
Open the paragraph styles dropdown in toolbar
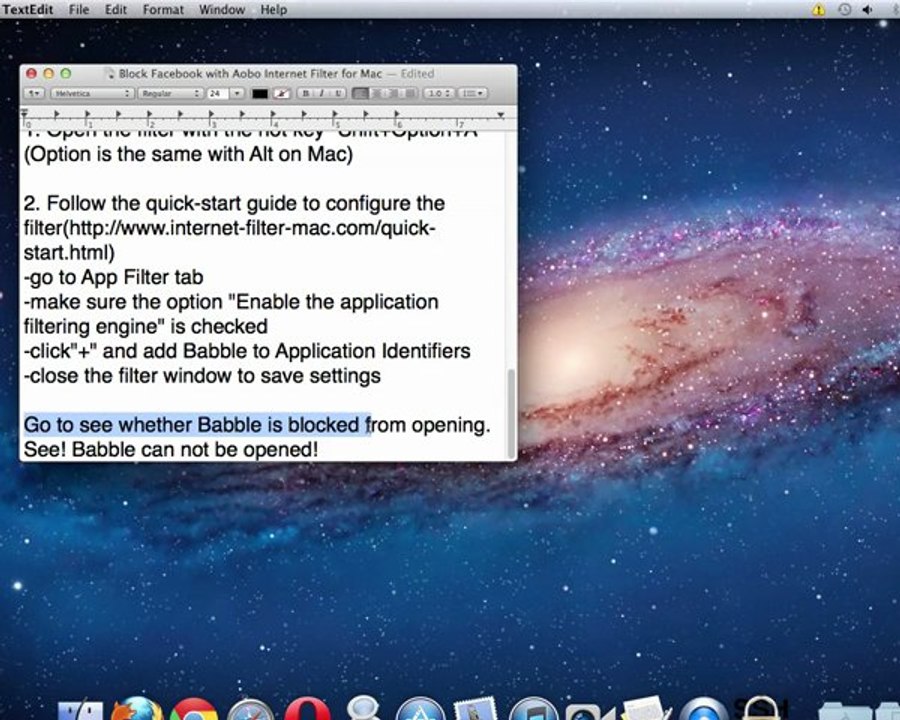tap(33, 93)
